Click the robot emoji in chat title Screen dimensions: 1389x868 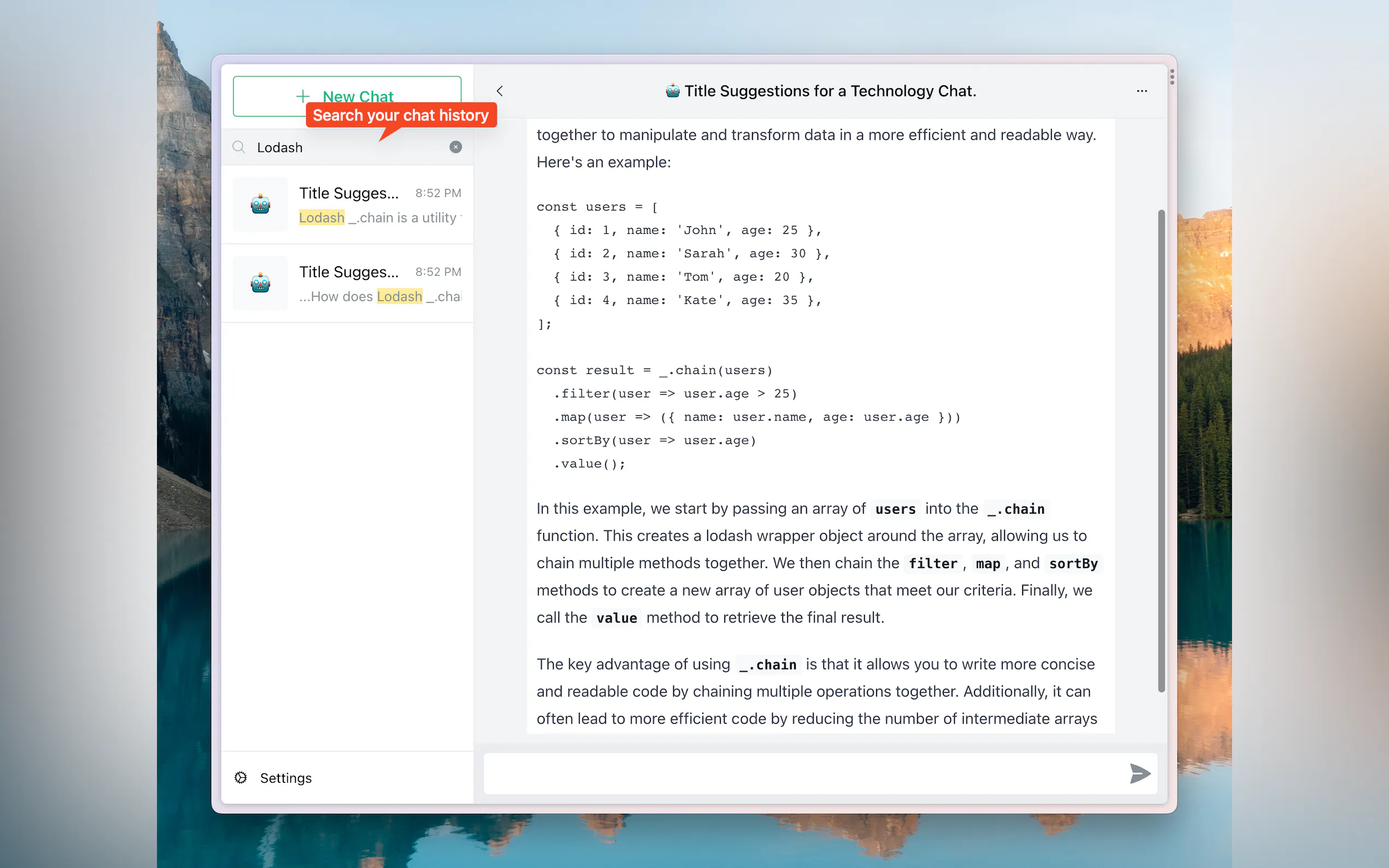point(673,91)
